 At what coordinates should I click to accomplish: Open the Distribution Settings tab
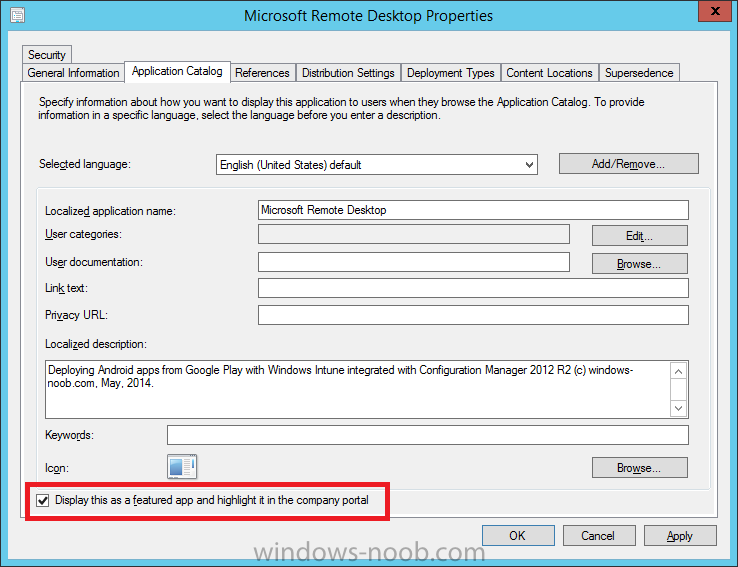click(348, 73)
